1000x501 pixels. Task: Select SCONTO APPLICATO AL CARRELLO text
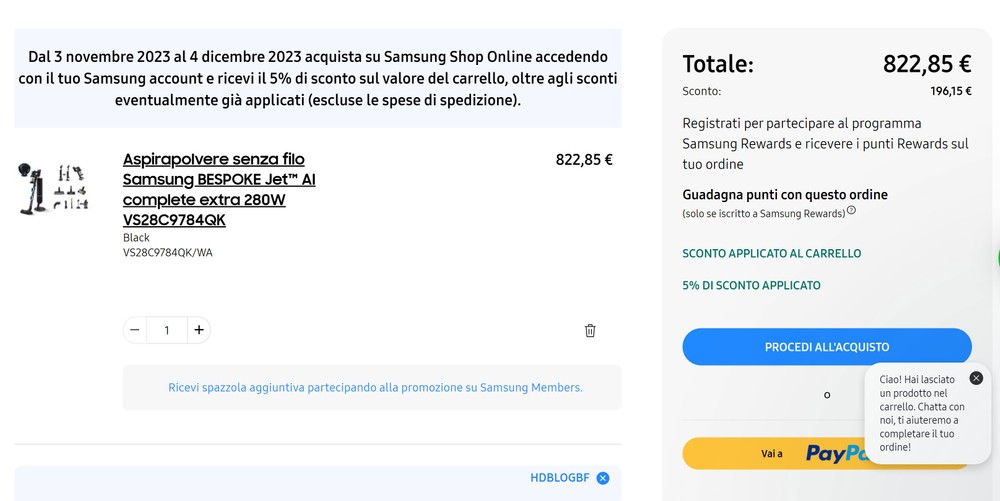772,253
